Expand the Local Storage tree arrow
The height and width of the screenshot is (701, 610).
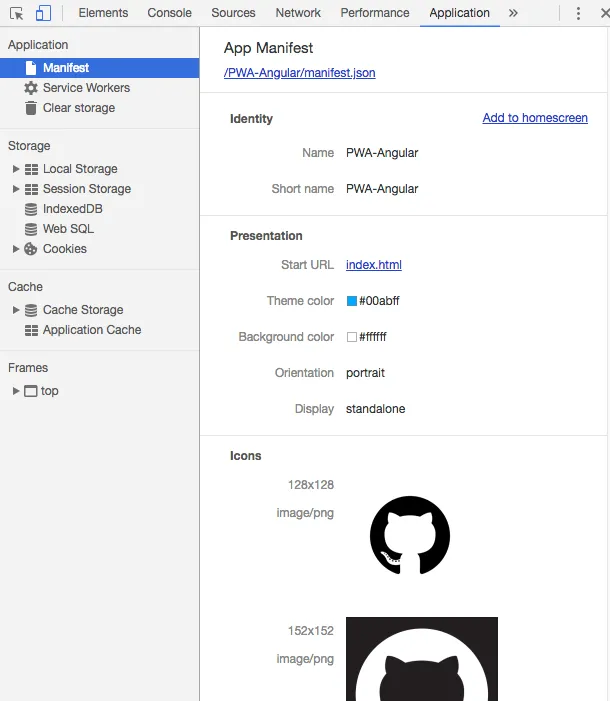tap(16, 169)
